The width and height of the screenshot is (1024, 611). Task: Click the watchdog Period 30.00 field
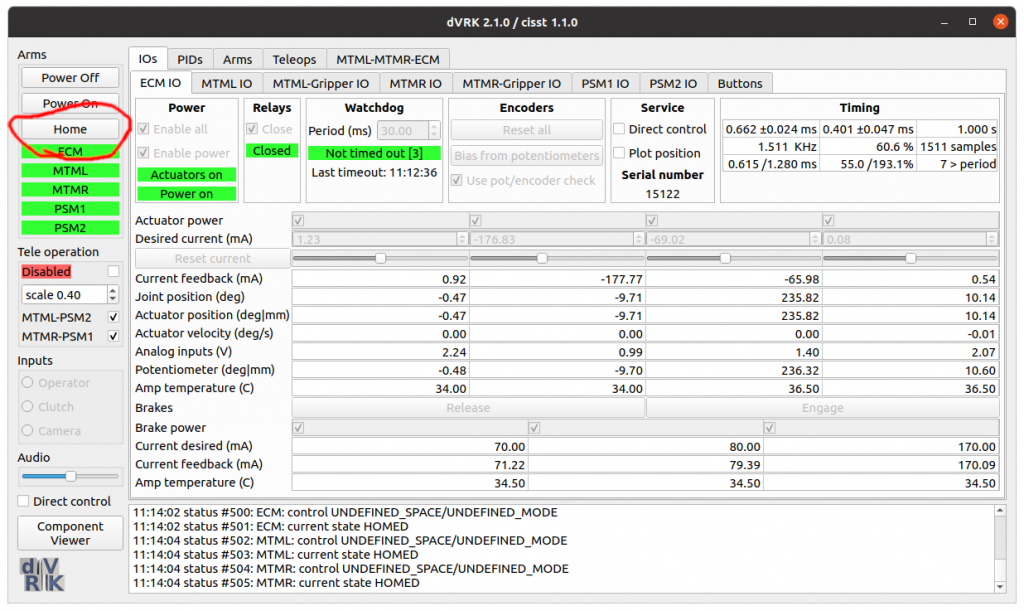point(403,131)
